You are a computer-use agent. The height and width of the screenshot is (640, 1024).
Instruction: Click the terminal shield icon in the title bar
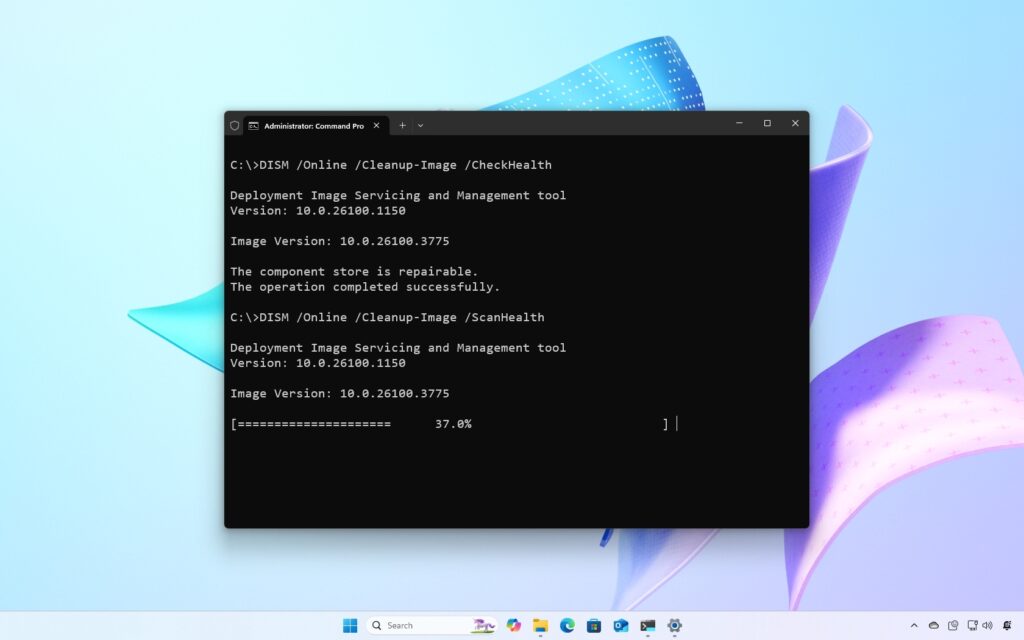pos(234,124)
